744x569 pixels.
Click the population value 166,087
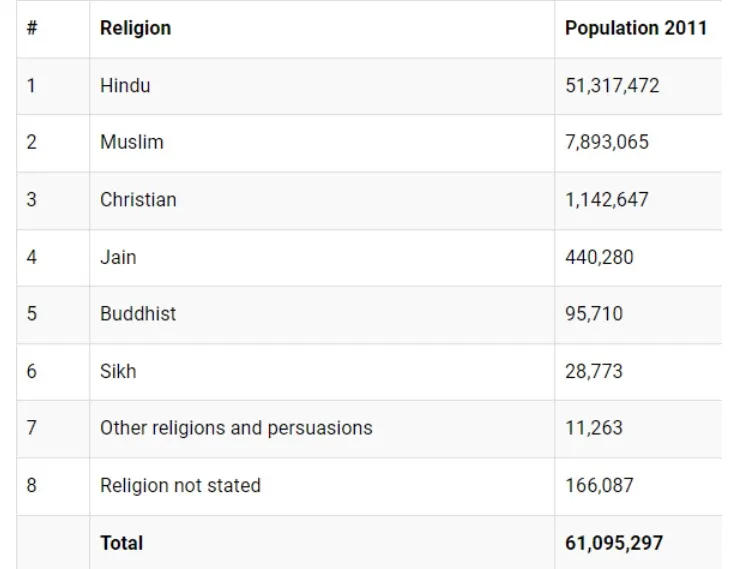coord(599,486)
